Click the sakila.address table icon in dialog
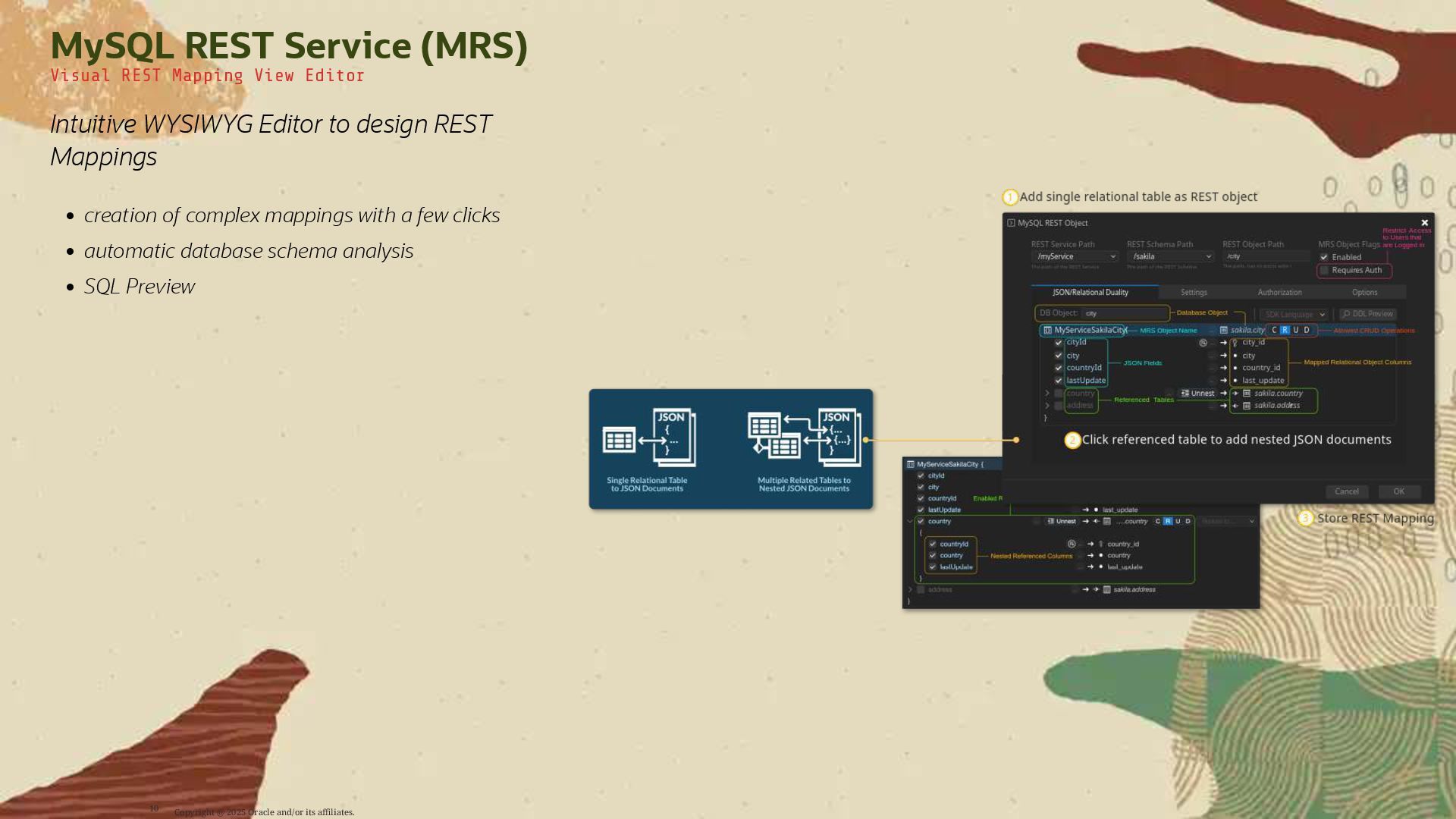Screen dimensions: 1456x819 pos(1247,406)
